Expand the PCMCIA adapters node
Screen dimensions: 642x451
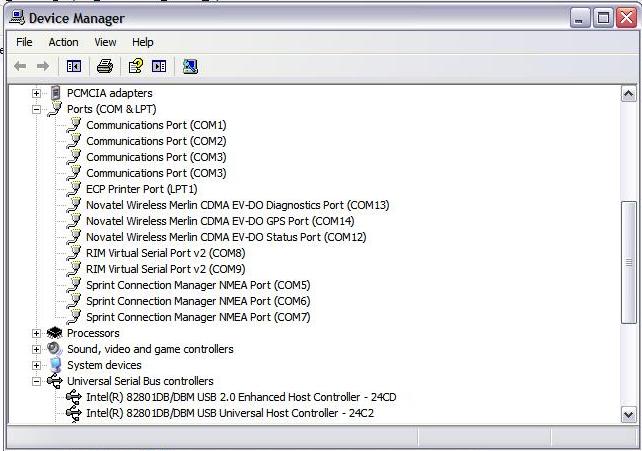click(x=36, y=93)
